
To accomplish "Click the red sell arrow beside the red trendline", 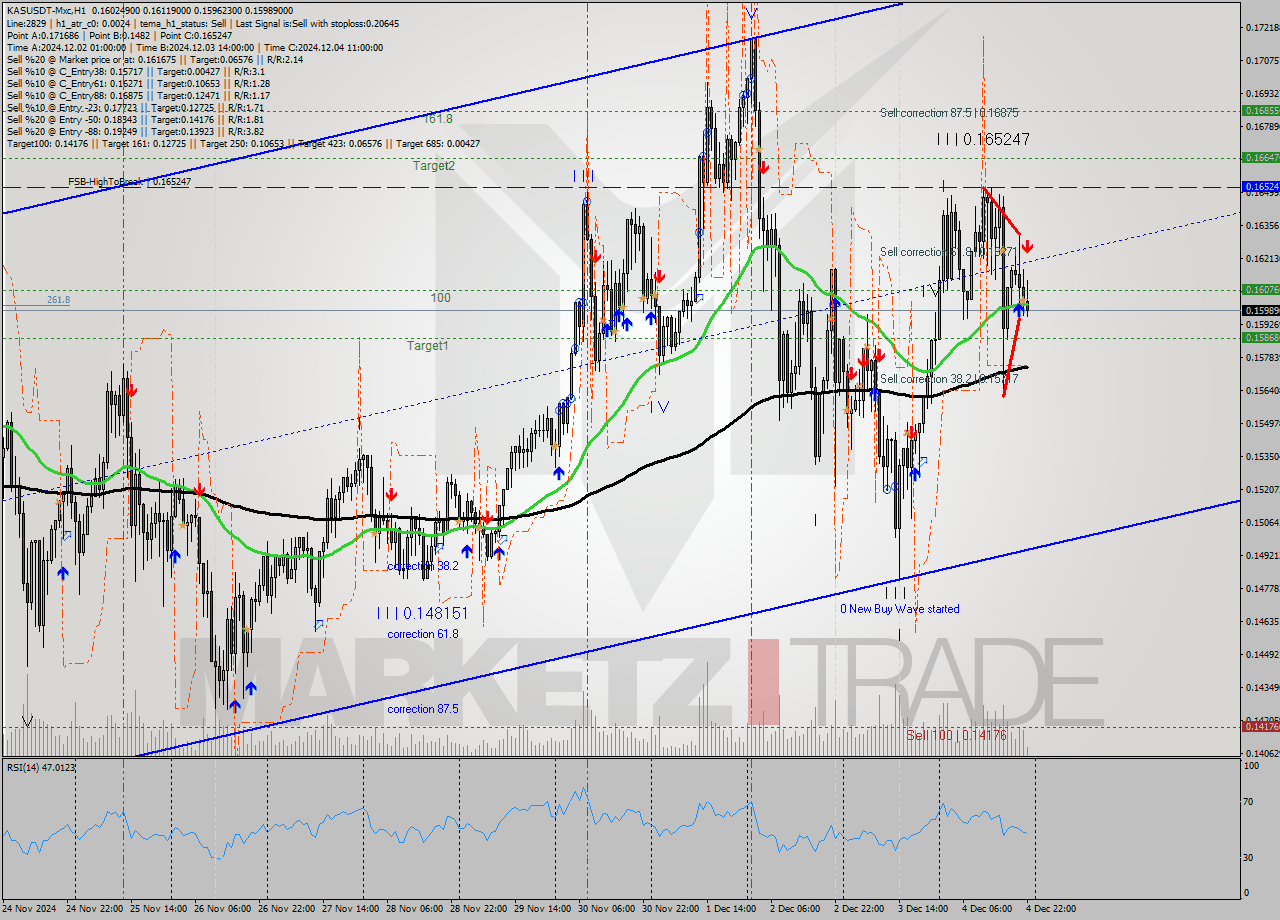I will click(1027, 246).
